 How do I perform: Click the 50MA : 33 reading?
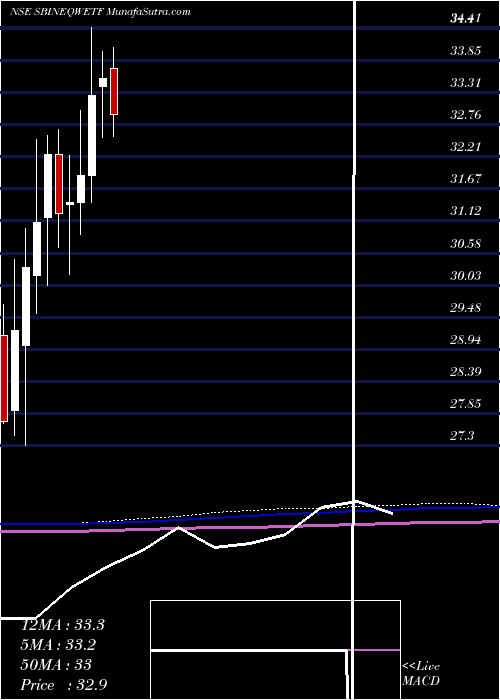pyautogui.click(x=56, y=665)
